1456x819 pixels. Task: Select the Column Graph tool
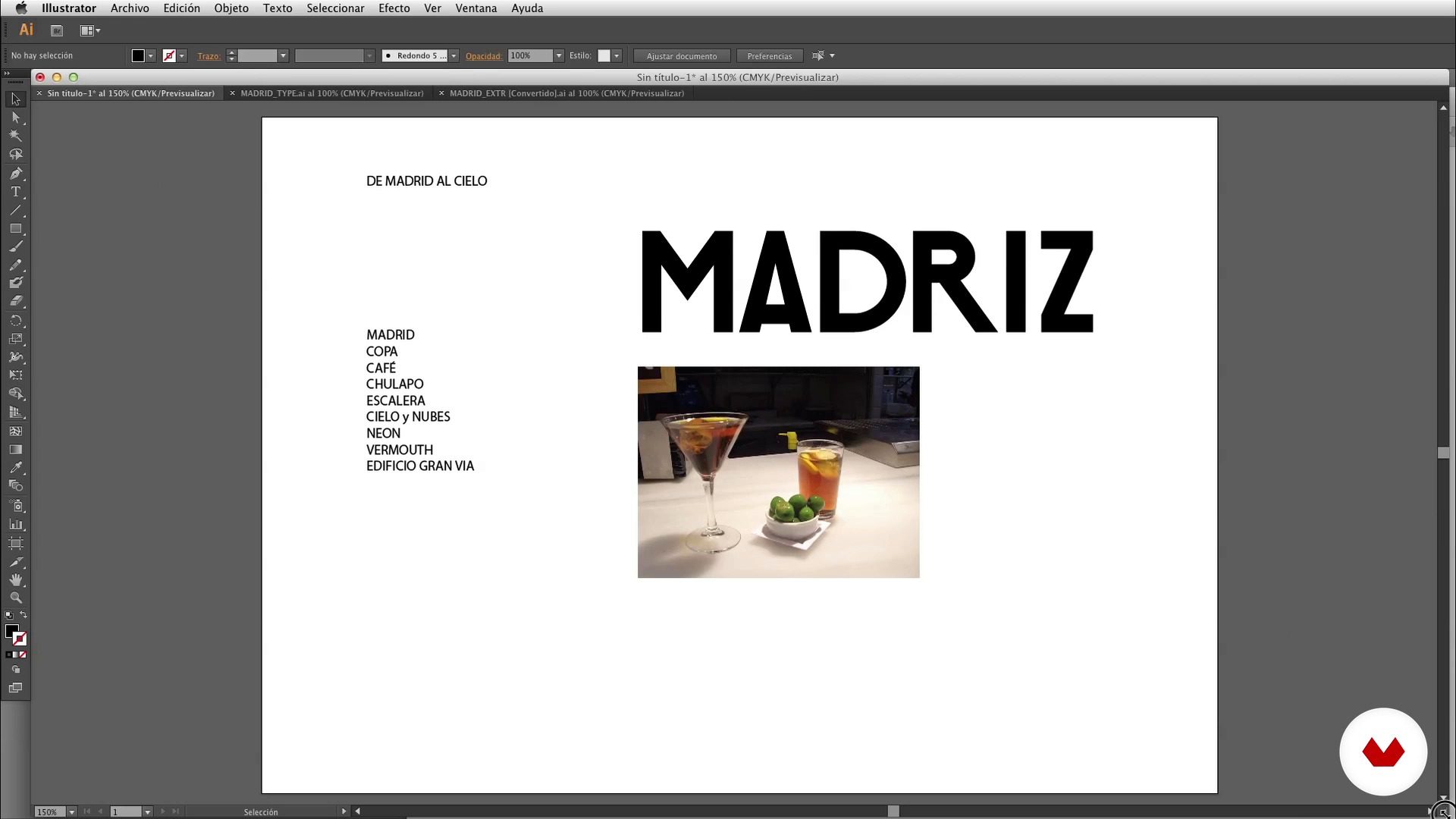point(16,524)
